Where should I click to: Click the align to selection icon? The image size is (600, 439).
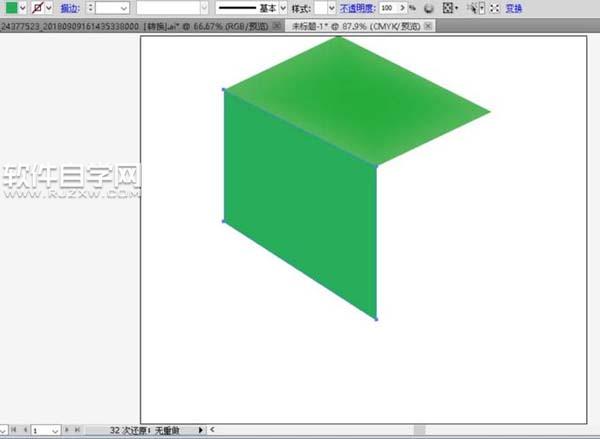pos(449,7)
